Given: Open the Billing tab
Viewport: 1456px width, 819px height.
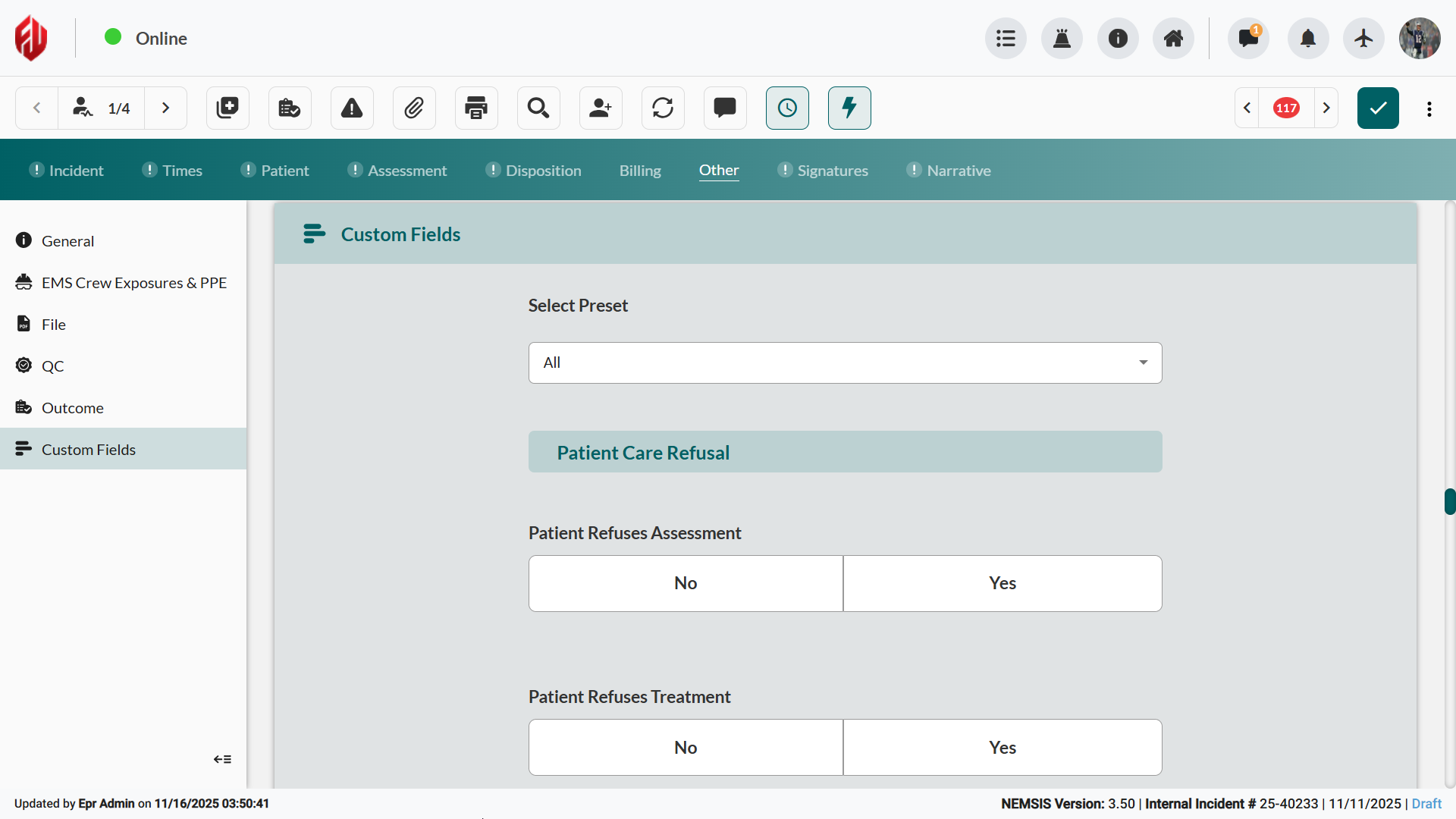Looking at the screenshot, I should click(639, 171).
